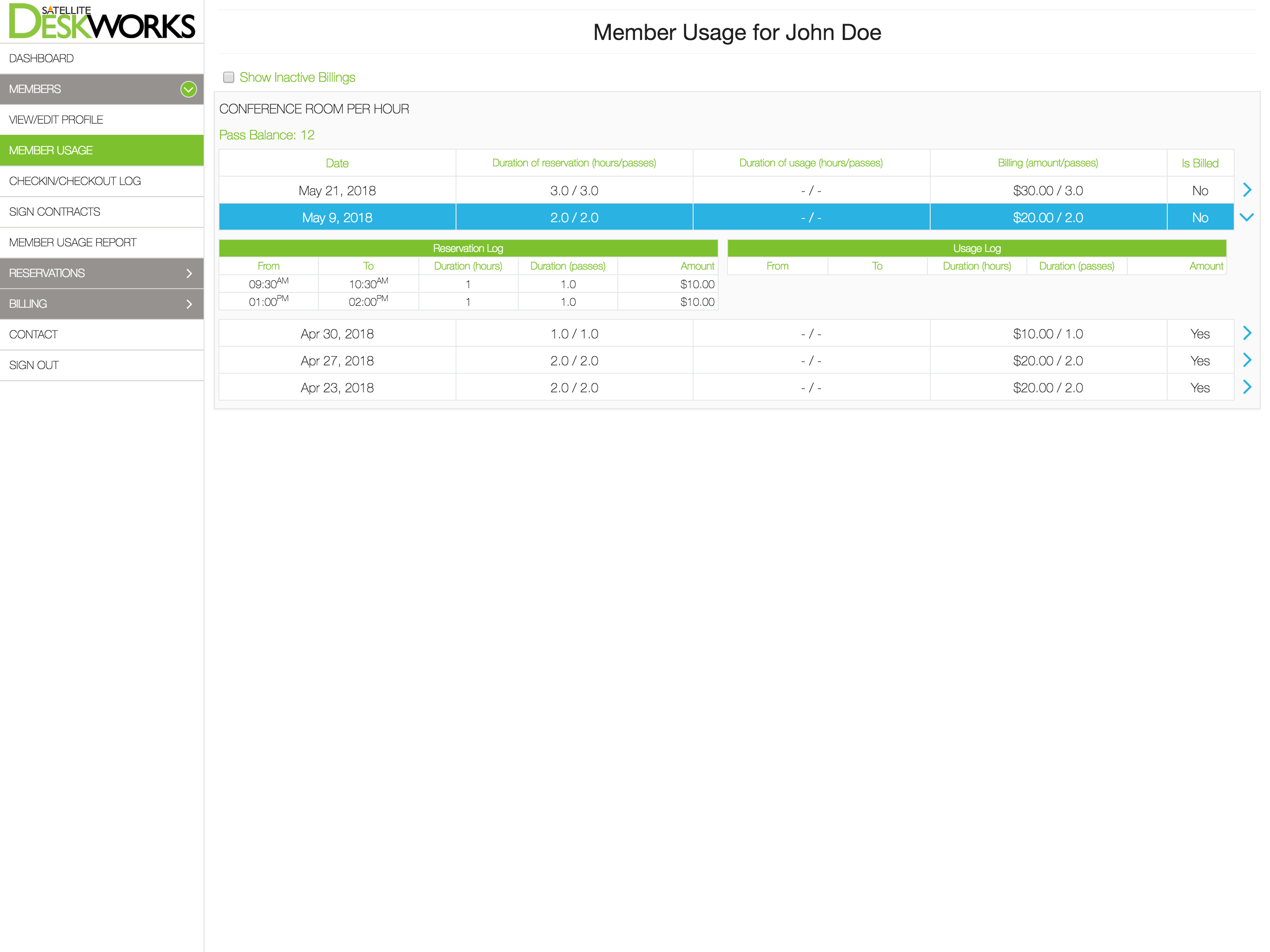Viewport: 1270px width, 952px height.
Task: Select the Apr 30, 2018 date cell
Action: coord(337,334)
